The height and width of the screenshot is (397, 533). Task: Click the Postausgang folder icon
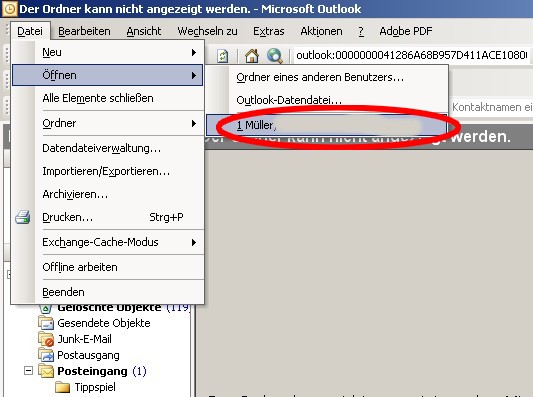click(46, 355)
